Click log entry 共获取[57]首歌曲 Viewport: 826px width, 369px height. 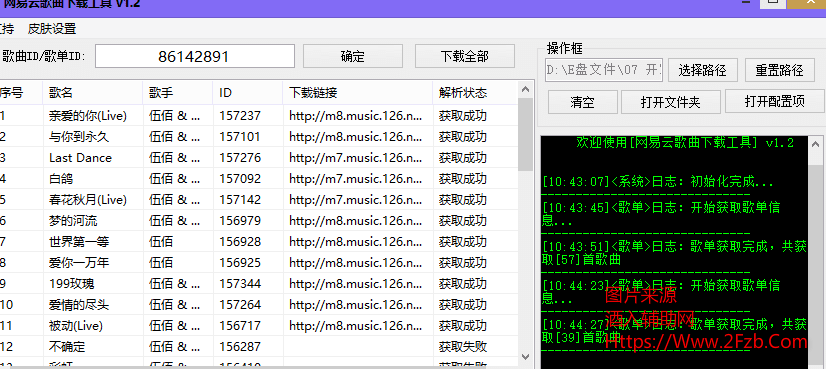tap(674, 253)
